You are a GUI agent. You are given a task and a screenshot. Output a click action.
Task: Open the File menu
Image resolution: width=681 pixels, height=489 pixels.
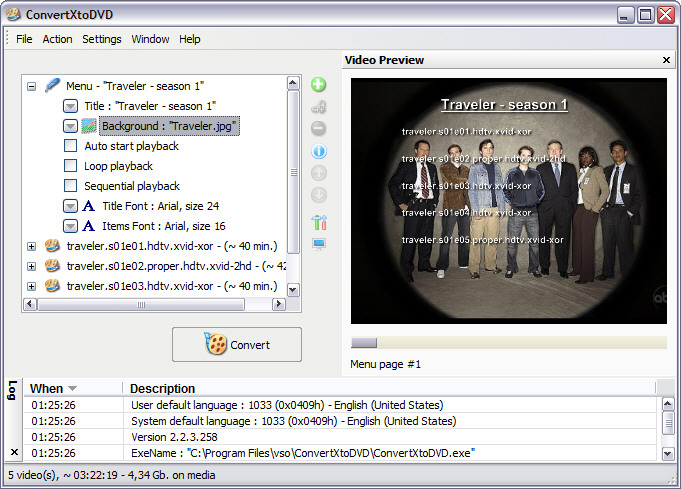coord(24,39)
